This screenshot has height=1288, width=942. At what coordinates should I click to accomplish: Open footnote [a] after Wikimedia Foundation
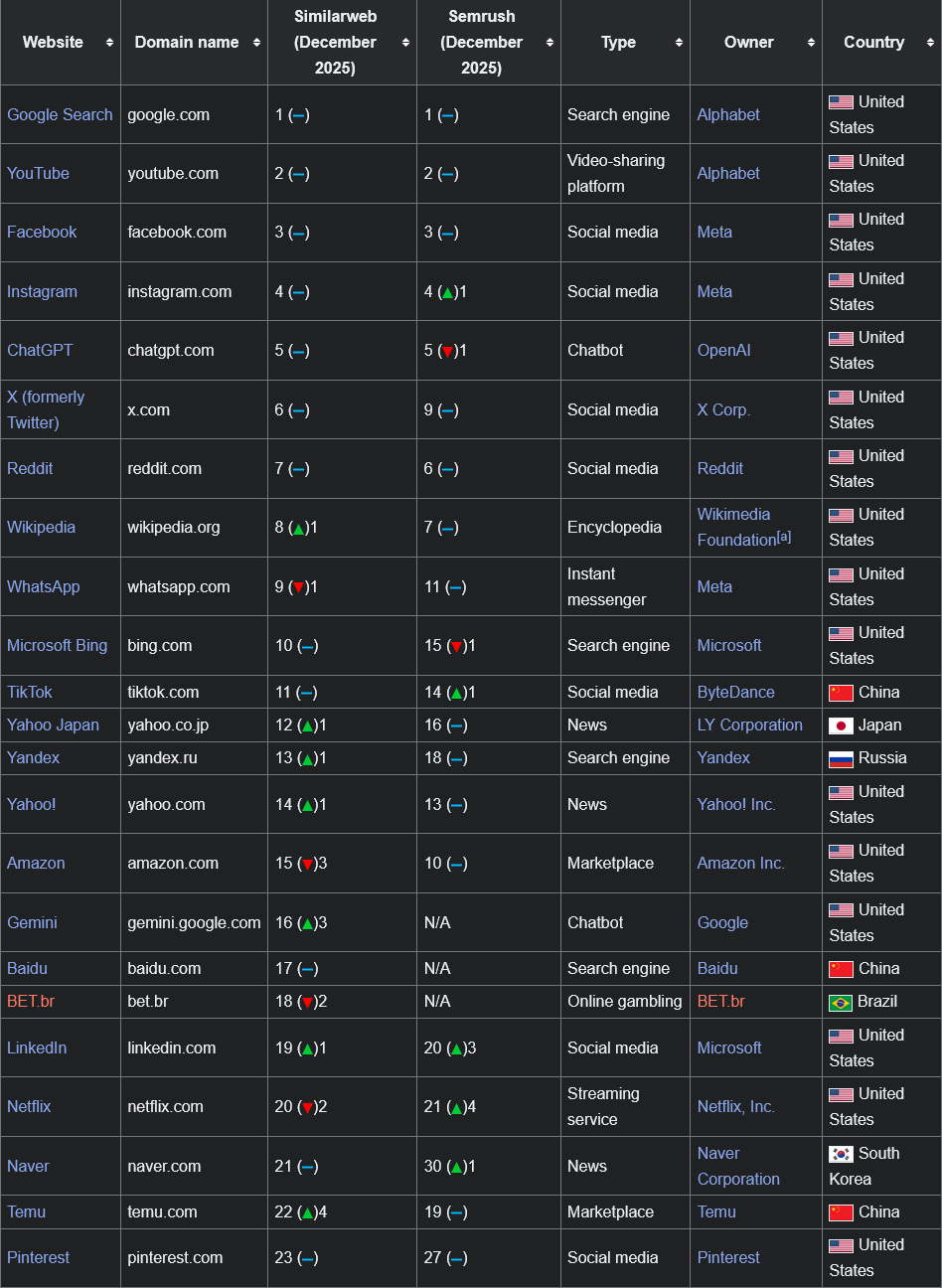784,537
